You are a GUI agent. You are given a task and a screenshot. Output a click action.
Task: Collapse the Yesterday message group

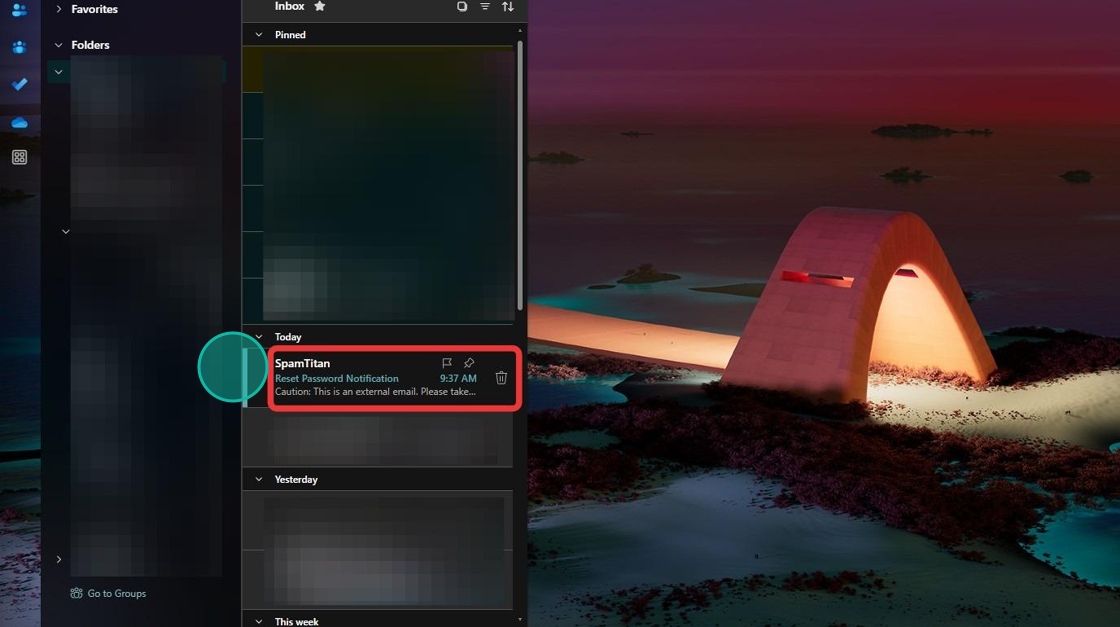[x=259, y=480]
